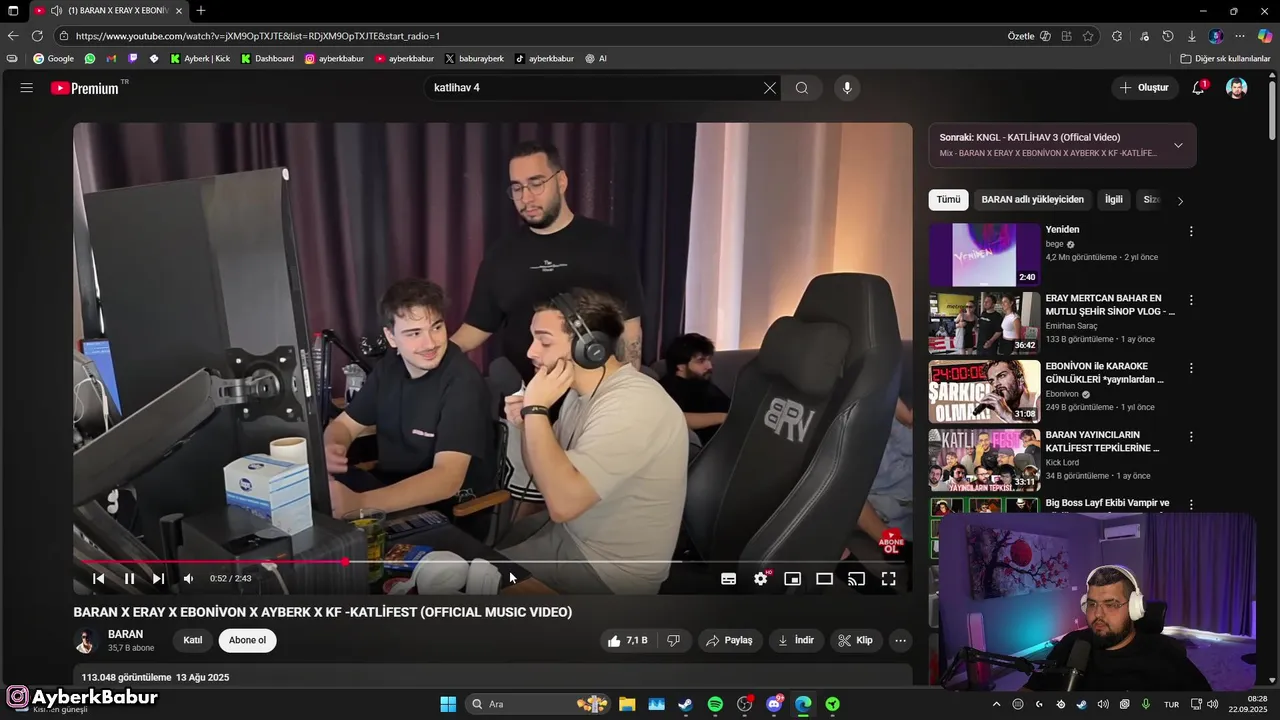Open options for Sinop Vlog video
The height and width of the screenshot is (720, 1280).
(1190, 300)
